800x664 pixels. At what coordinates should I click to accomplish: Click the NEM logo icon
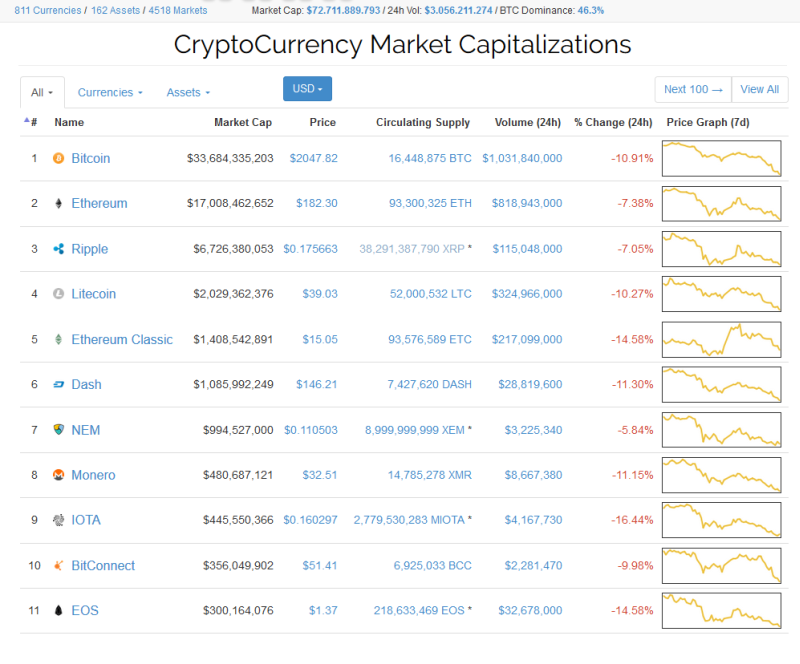[x=58, y=430]
